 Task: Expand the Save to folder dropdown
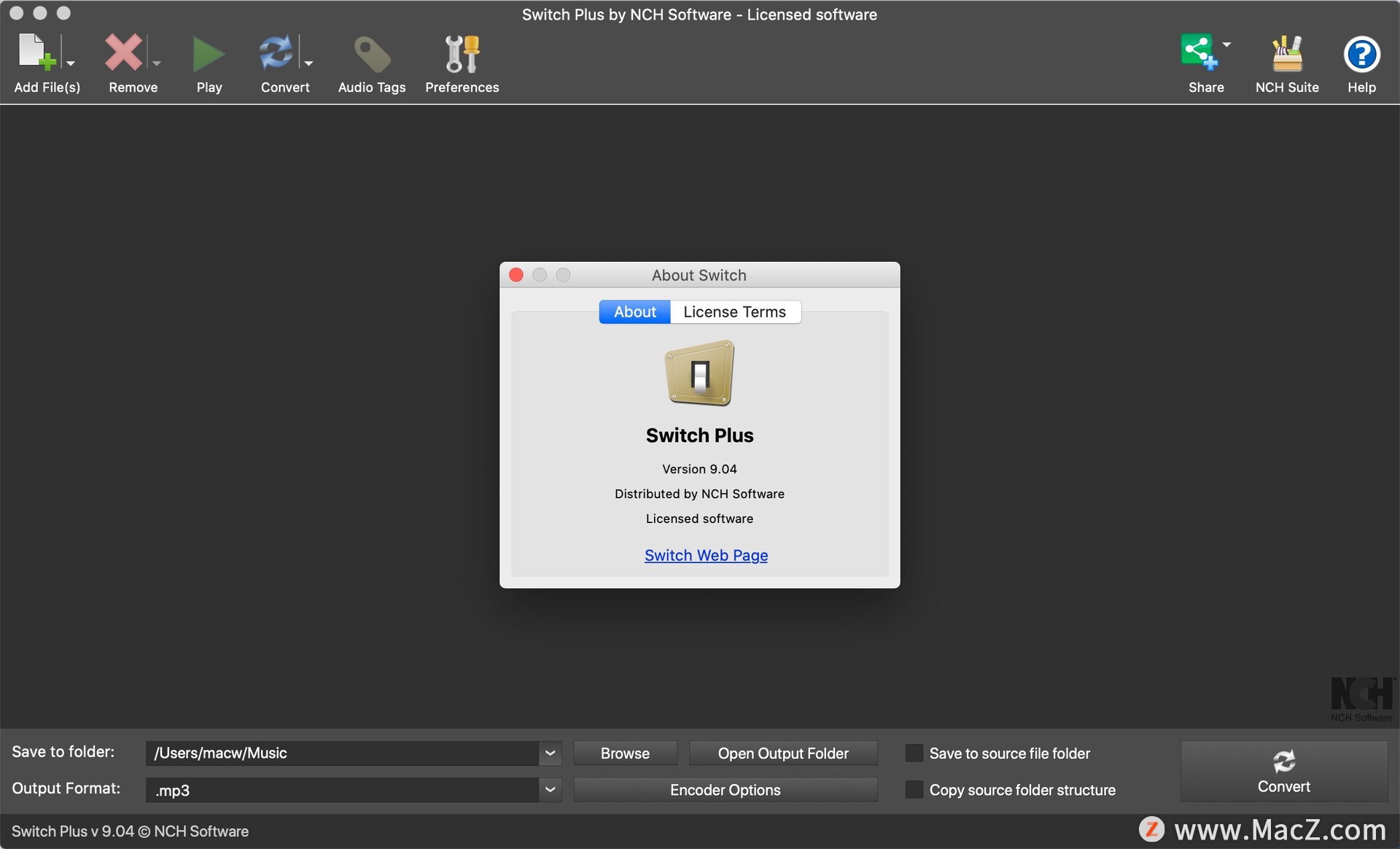[551, 753]
